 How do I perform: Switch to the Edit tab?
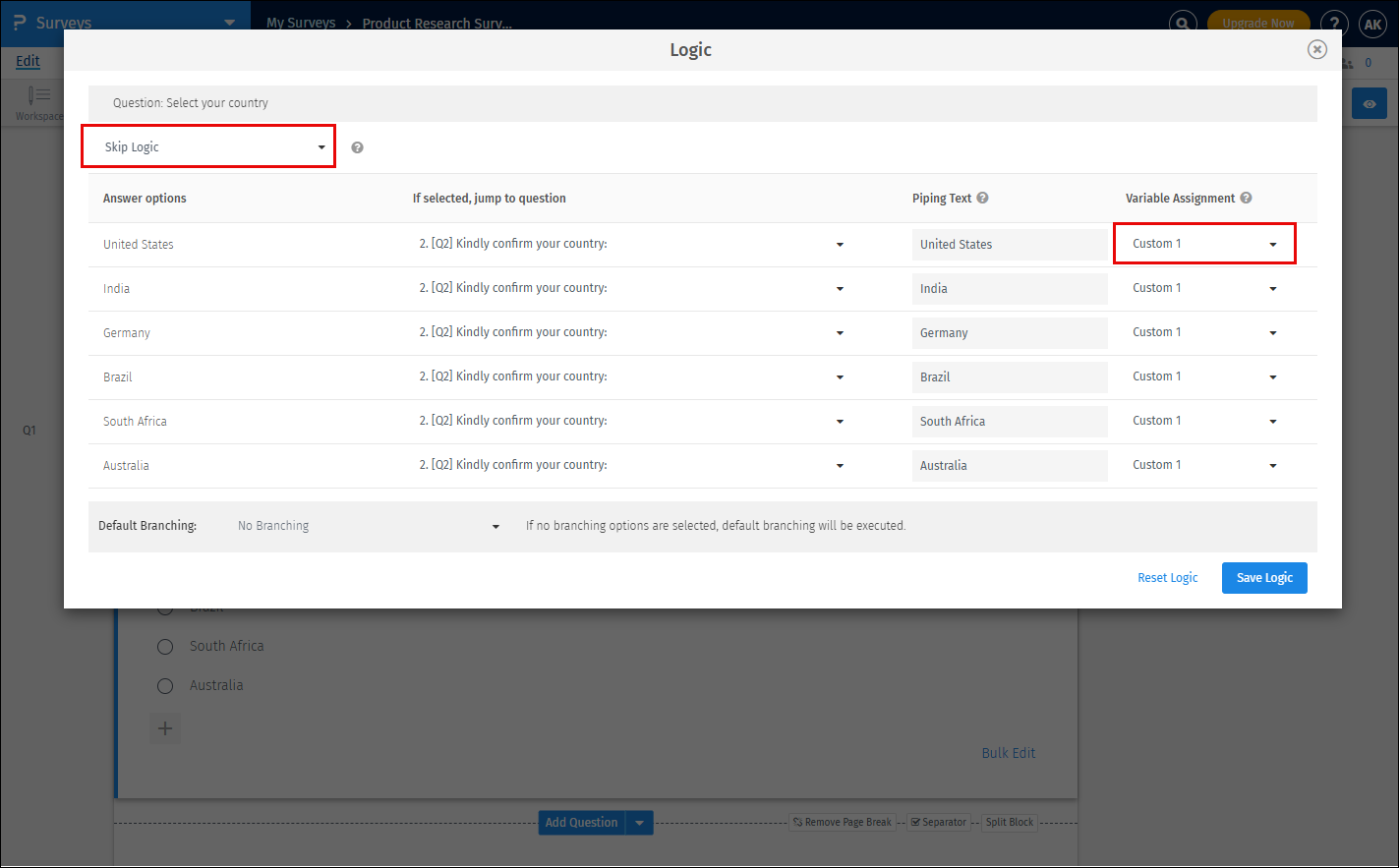[x=28, y=61]
